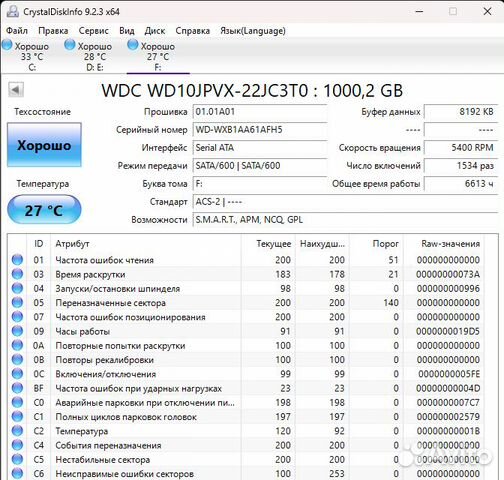Click the Буфер данных value 8192 KB
The image size is (504, 480).
coord(461,112)
